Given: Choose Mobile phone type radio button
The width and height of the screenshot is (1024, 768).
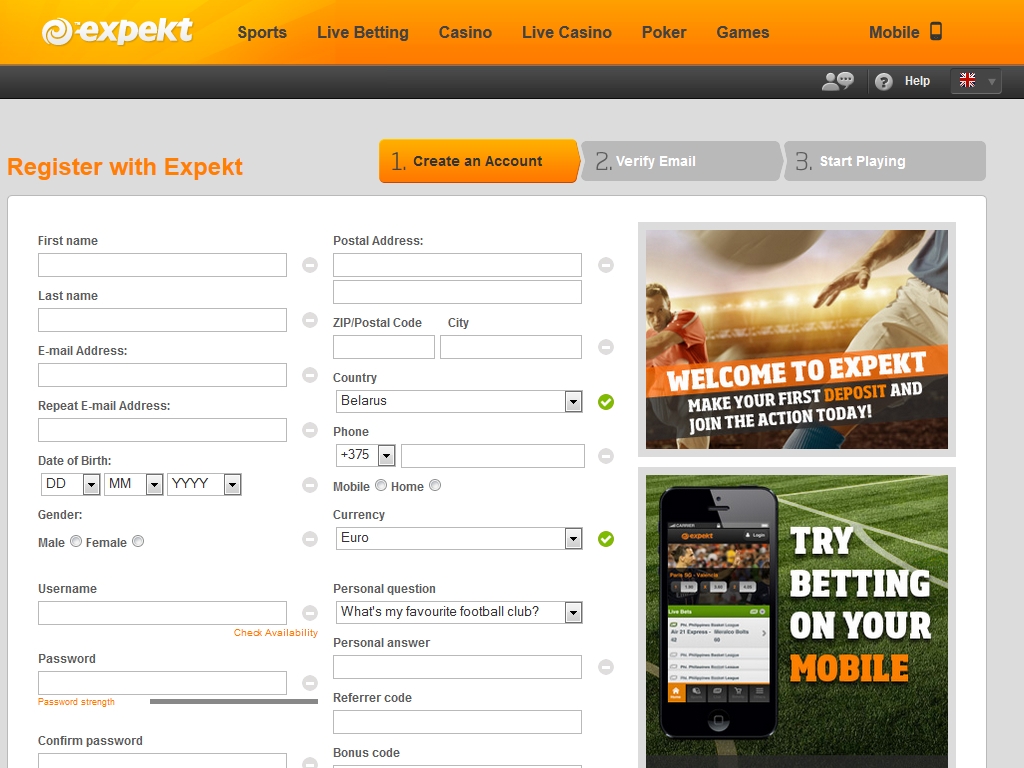Looking at the screenshot, I should (x=381, y=486).
